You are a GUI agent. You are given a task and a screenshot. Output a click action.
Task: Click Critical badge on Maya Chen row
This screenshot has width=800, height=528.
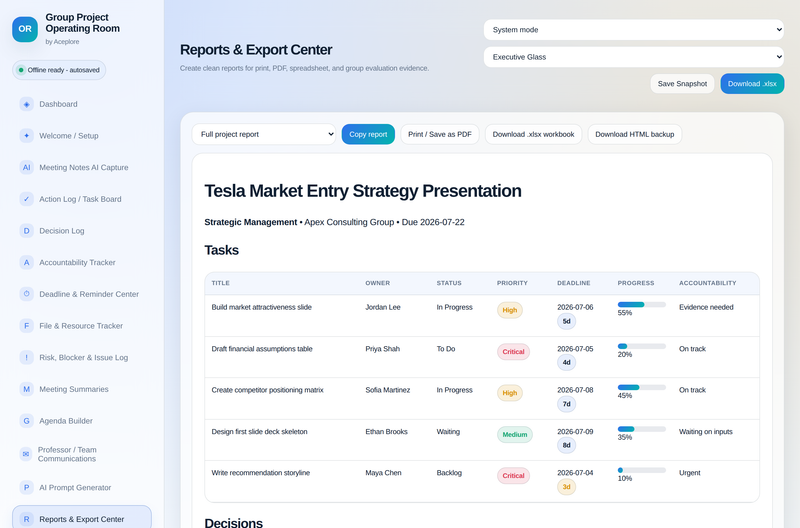click(x=513, y=476)
